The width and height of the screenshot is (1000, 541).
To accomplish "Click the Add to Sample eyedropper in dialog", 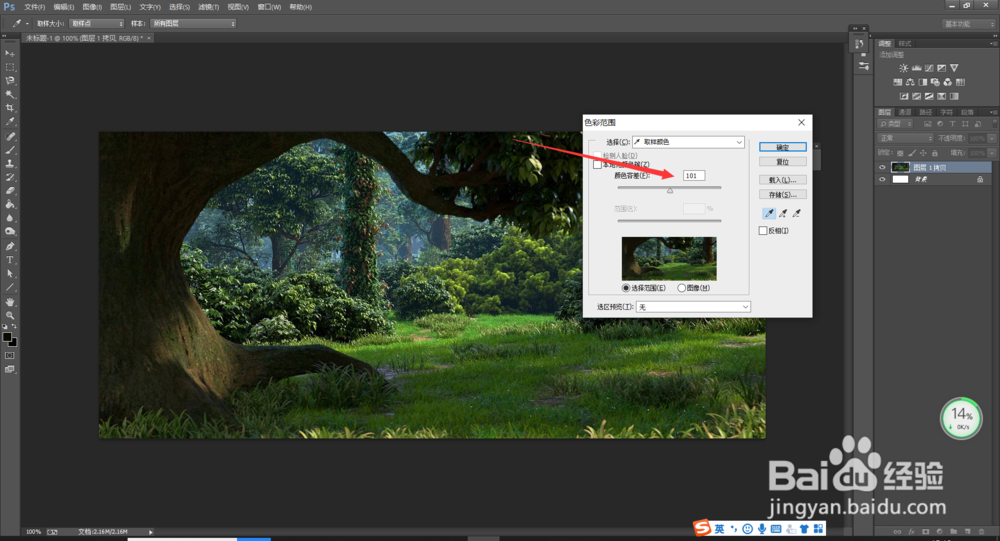I will coord(783,214).
